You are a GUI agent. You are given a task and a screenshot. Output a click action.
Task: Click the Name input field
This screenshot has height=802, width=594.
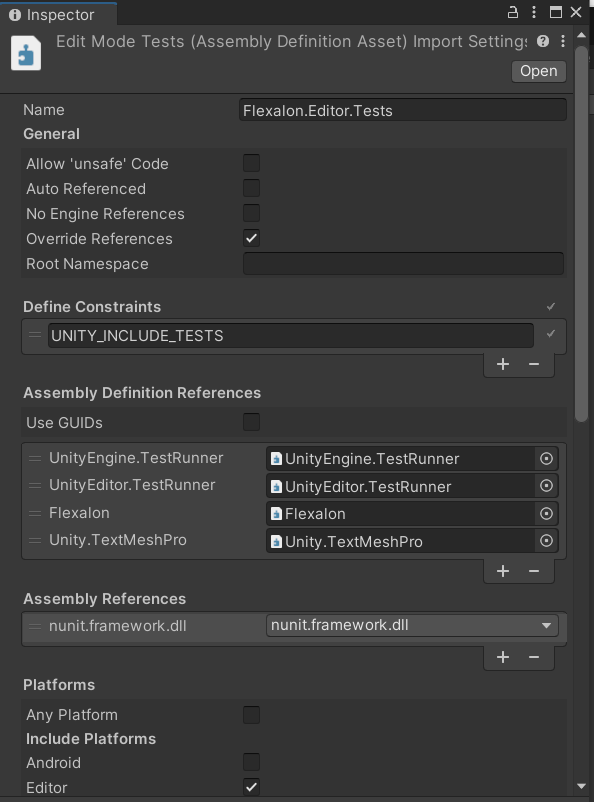click(400, 109)
